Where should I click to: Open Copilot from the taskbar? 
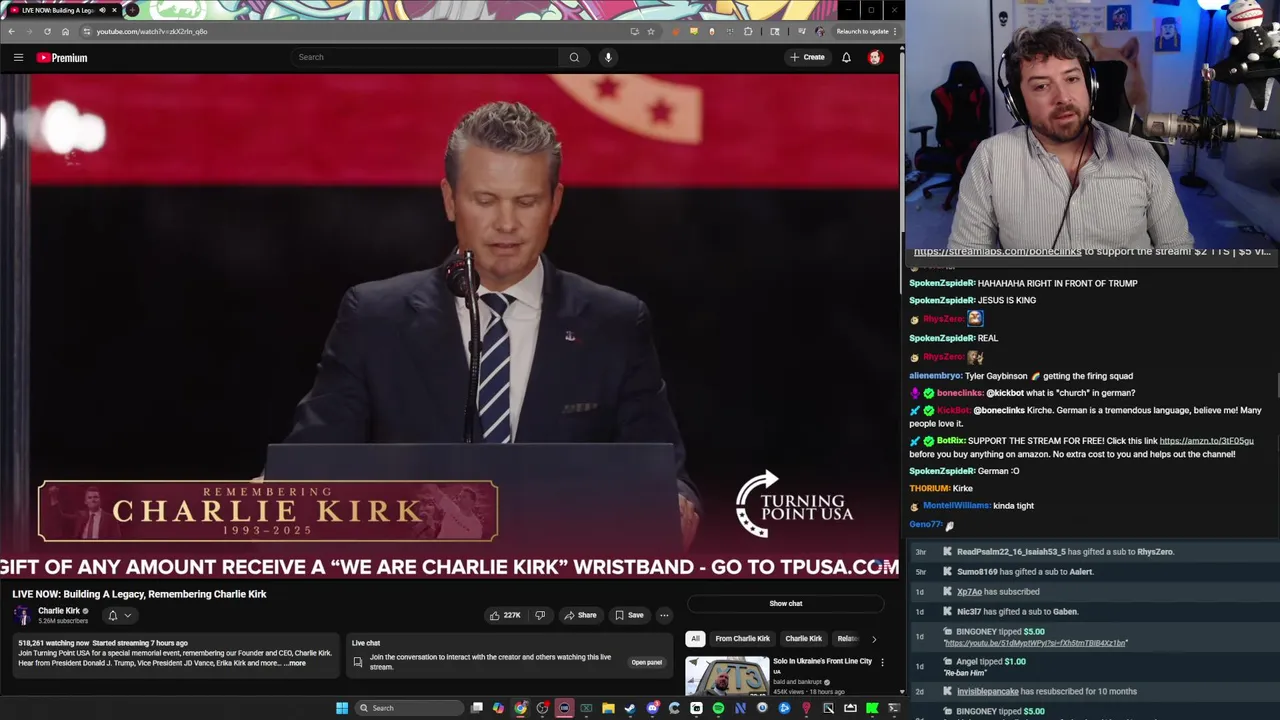click(x=498, y=708)
